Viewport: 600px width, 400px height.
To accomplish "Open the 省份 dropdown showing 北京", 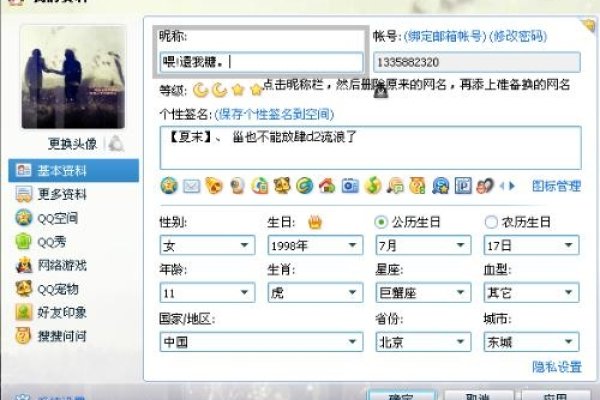I will coord(423,342).
